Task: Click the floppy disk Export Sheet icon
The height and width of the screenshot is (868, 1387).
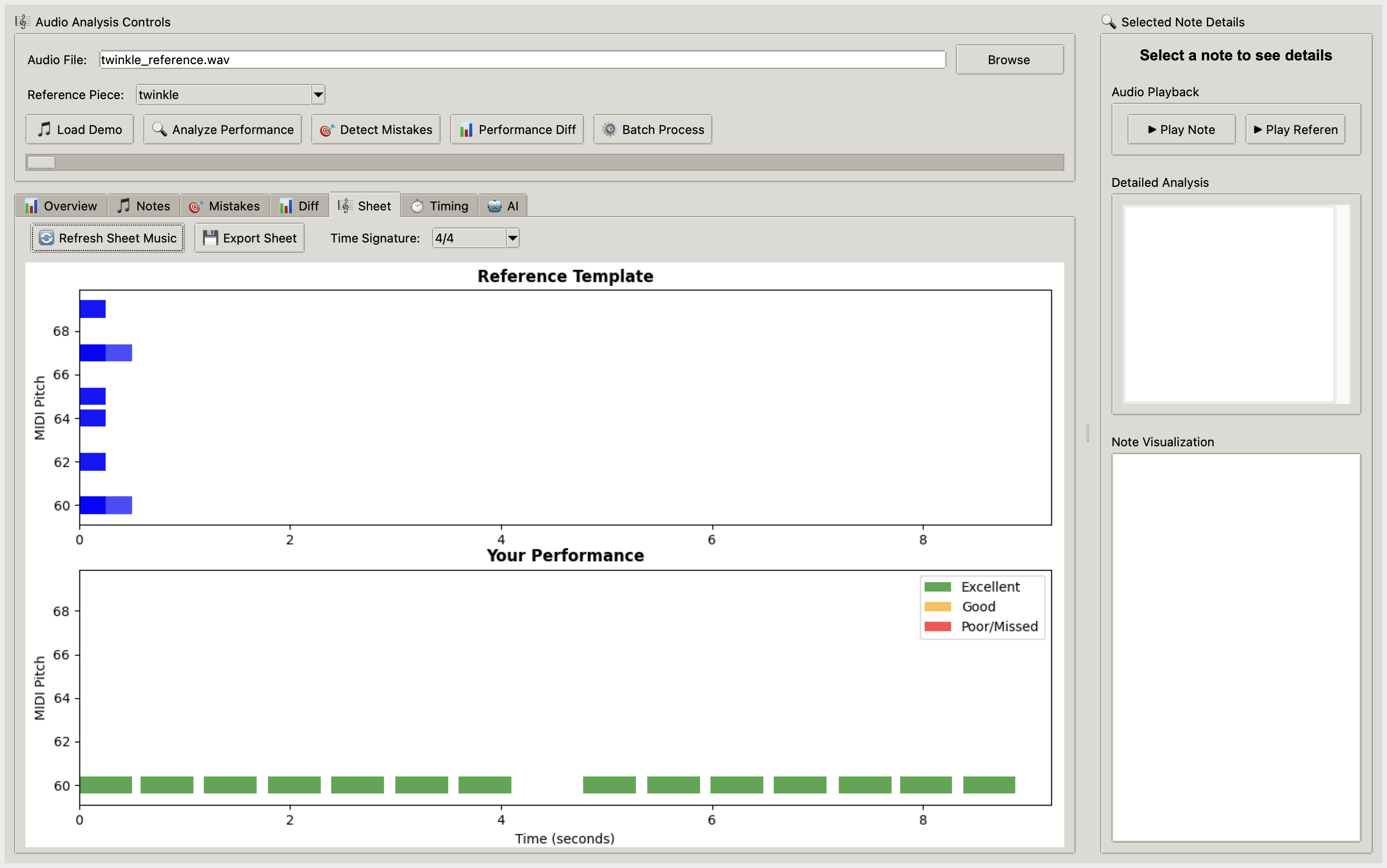Action: [210, 238]
